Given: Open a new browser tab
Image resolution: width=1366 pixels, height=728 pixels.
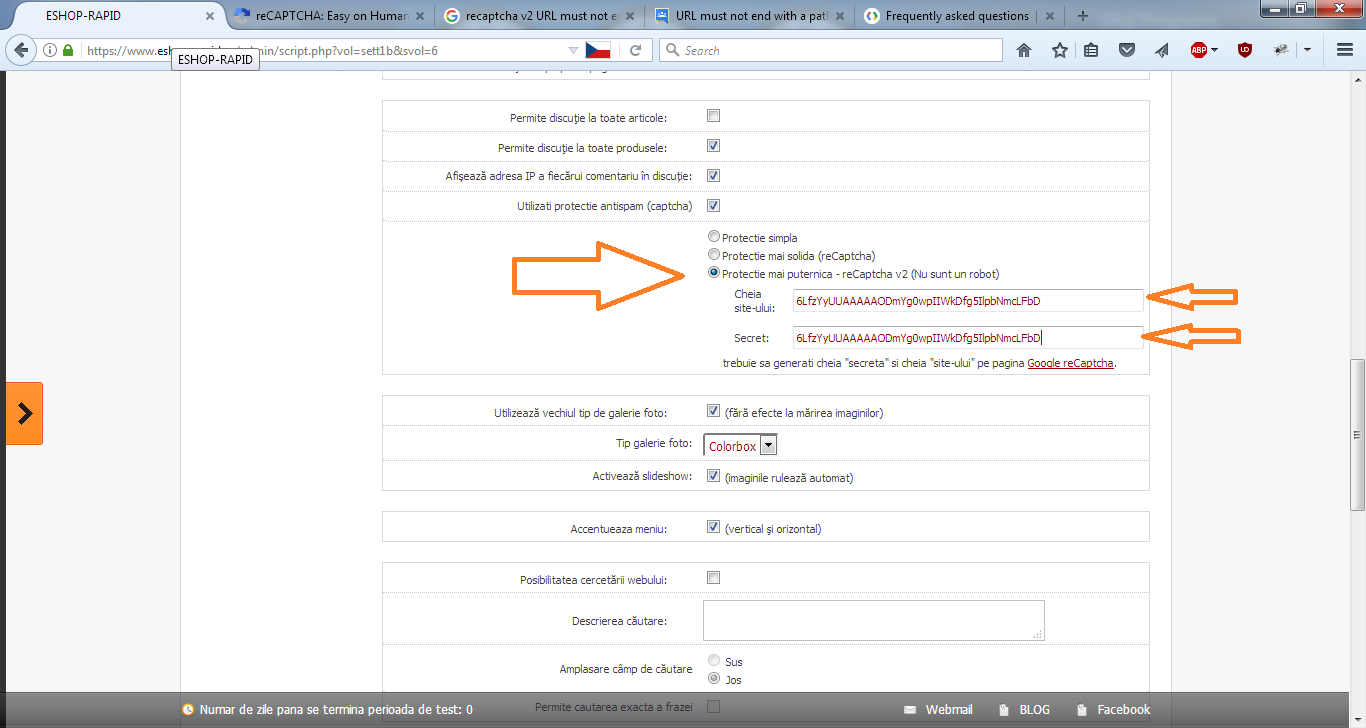Looking at the screenshot, I should tap(1082, 16).
